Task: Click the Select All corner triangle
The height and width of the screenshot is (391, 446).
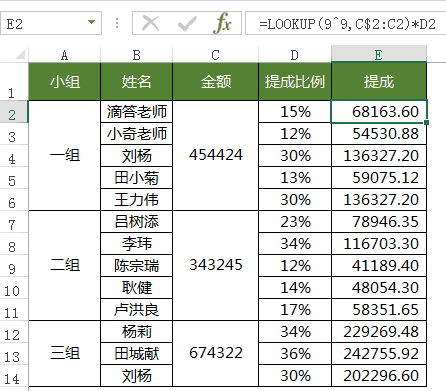Action: pos(21,55)
